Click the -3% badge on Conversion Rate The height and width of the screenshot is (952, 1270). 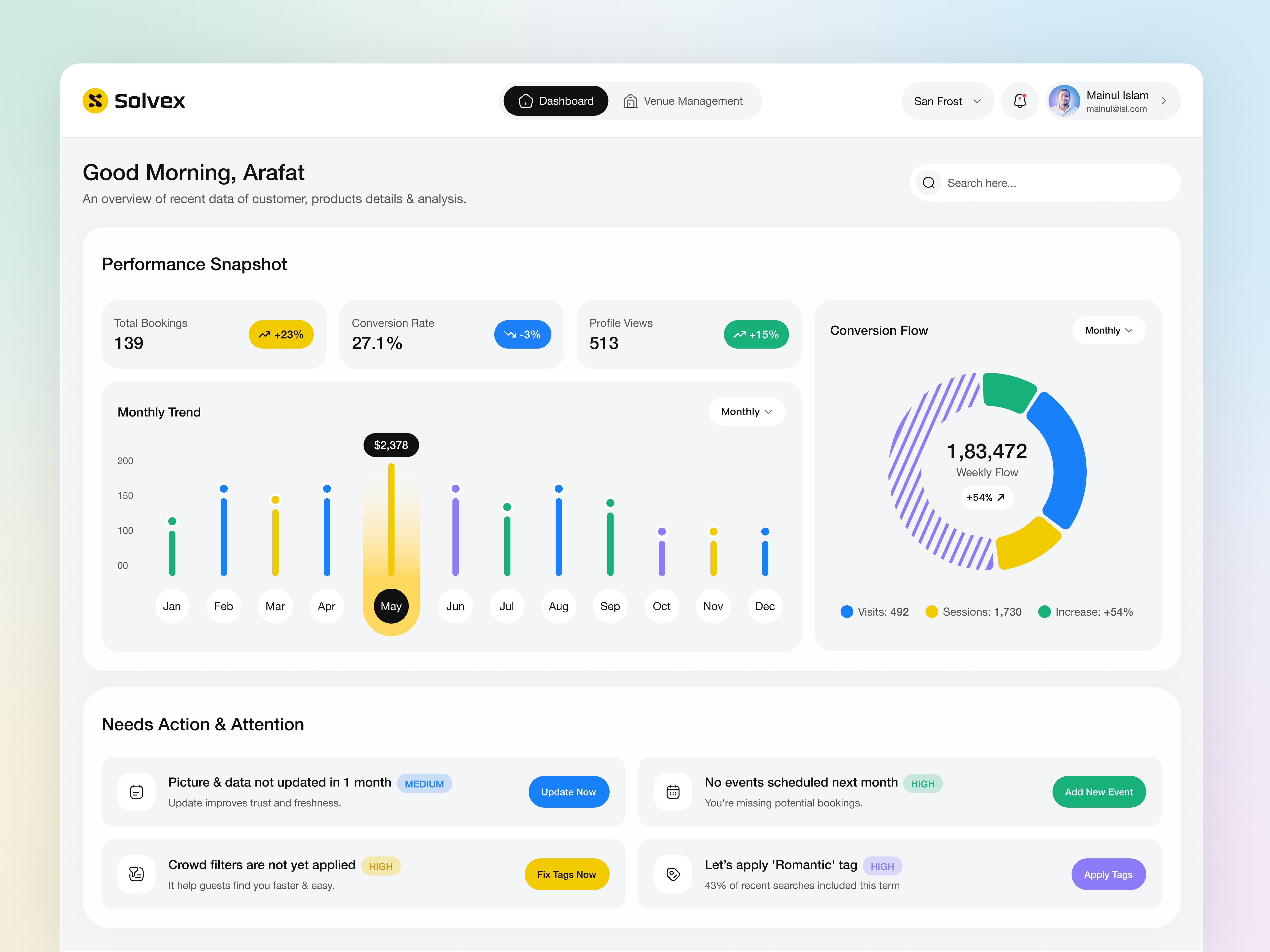point(523,334)
